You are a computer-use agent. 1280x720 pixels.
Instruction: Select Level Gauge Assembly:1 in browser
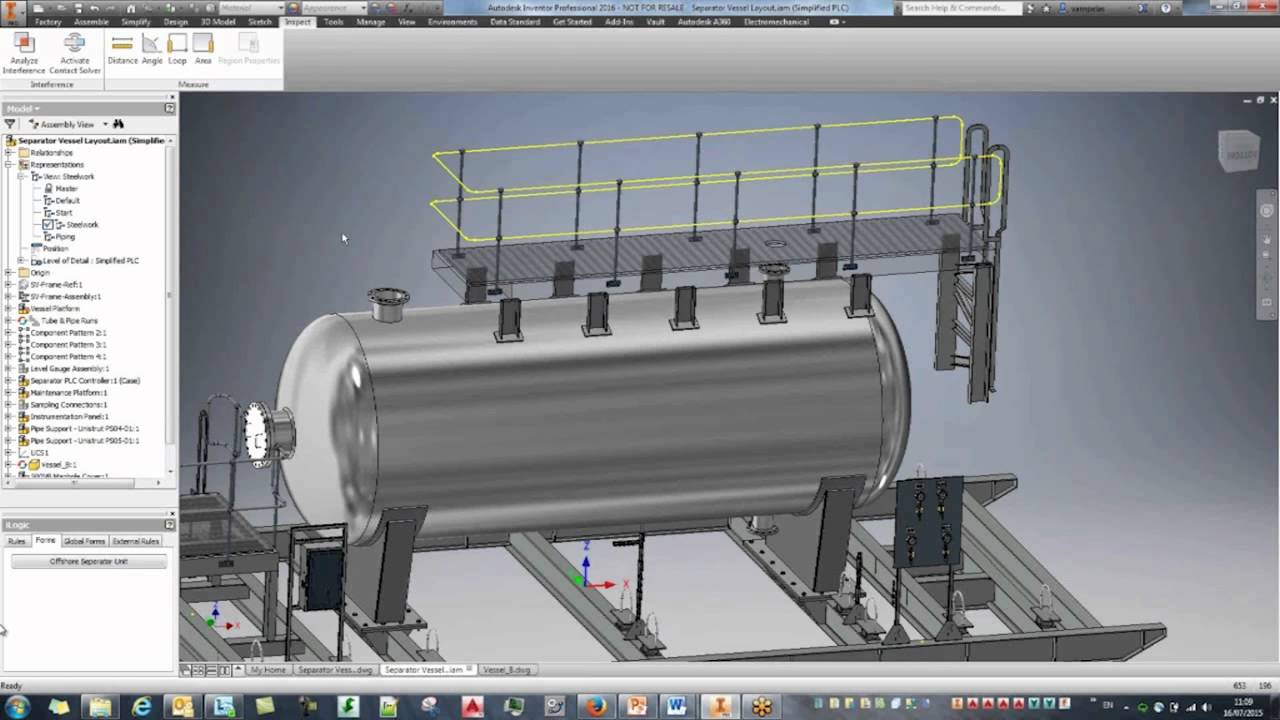(69, 369)
